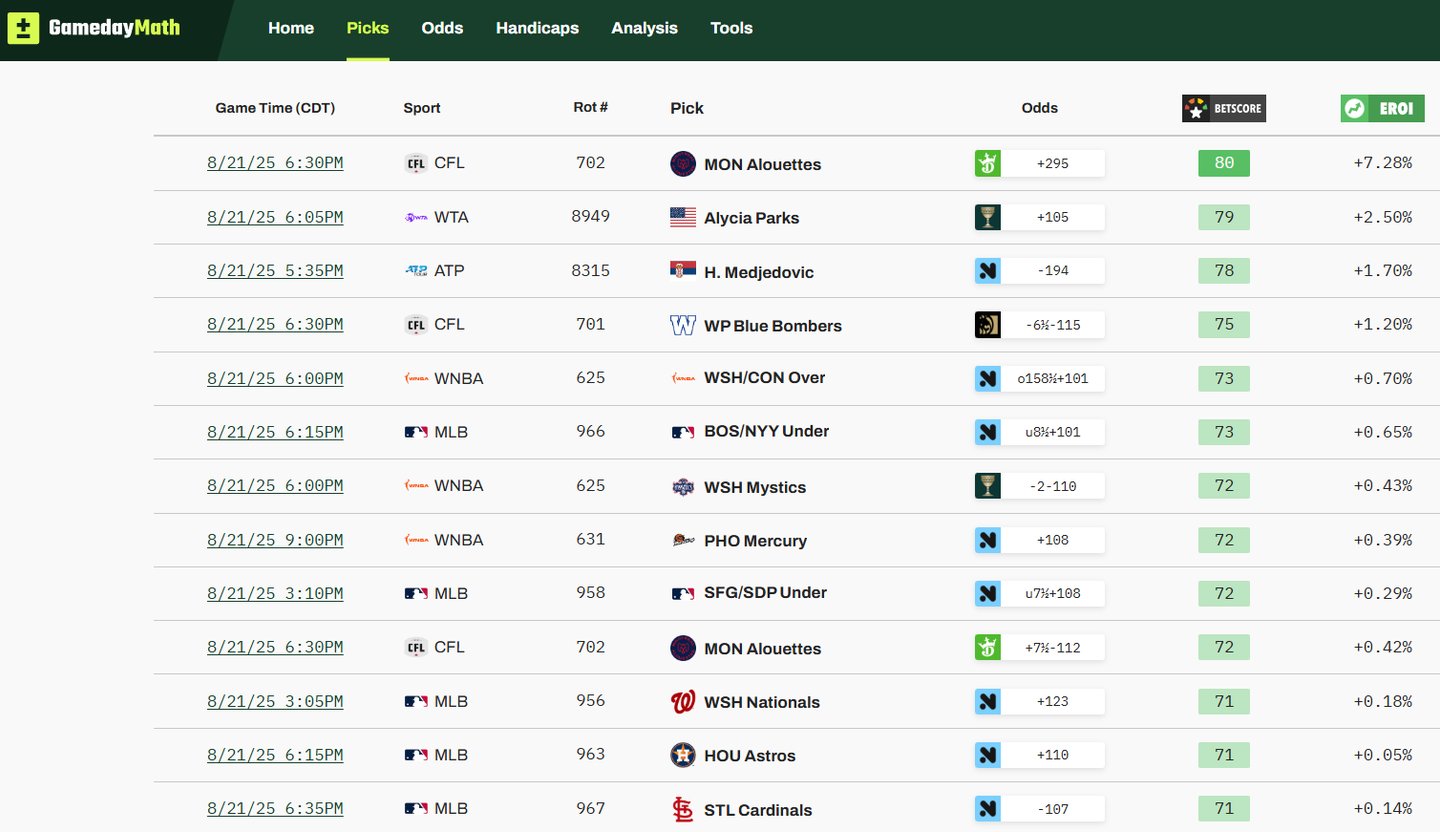Click the WTA sport icon

416,217
